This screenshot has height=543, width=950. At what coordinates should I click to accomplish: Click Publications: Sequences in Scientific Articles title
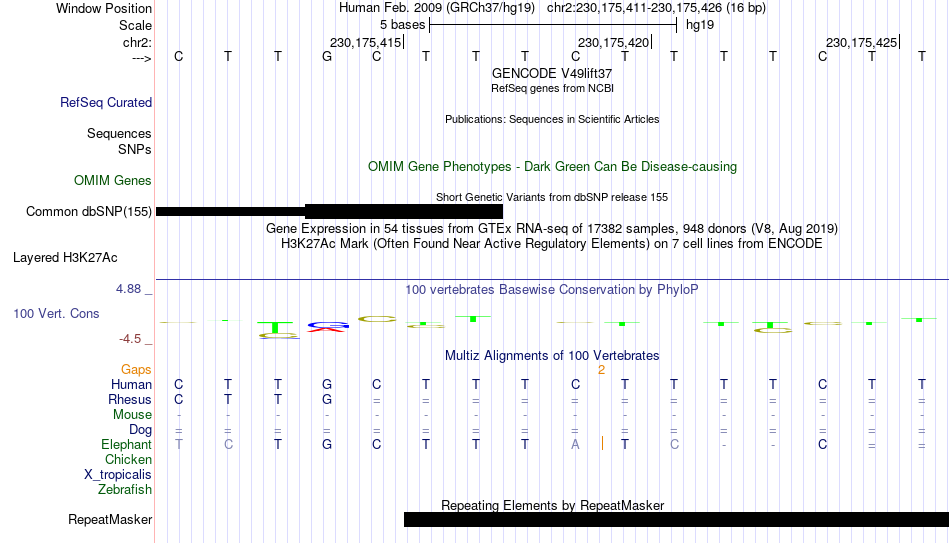(552, 119)
